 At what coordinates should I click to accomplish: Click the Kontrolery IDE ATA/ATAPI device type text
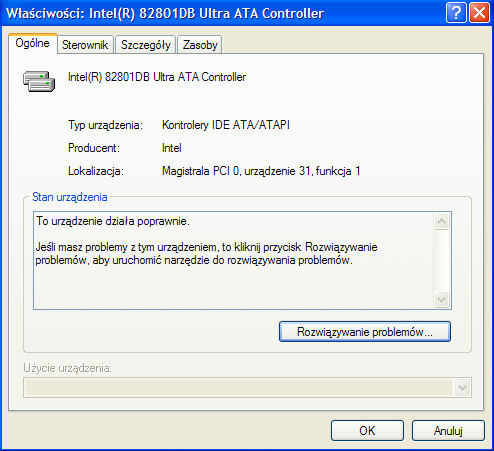click(x=226, y=125)
